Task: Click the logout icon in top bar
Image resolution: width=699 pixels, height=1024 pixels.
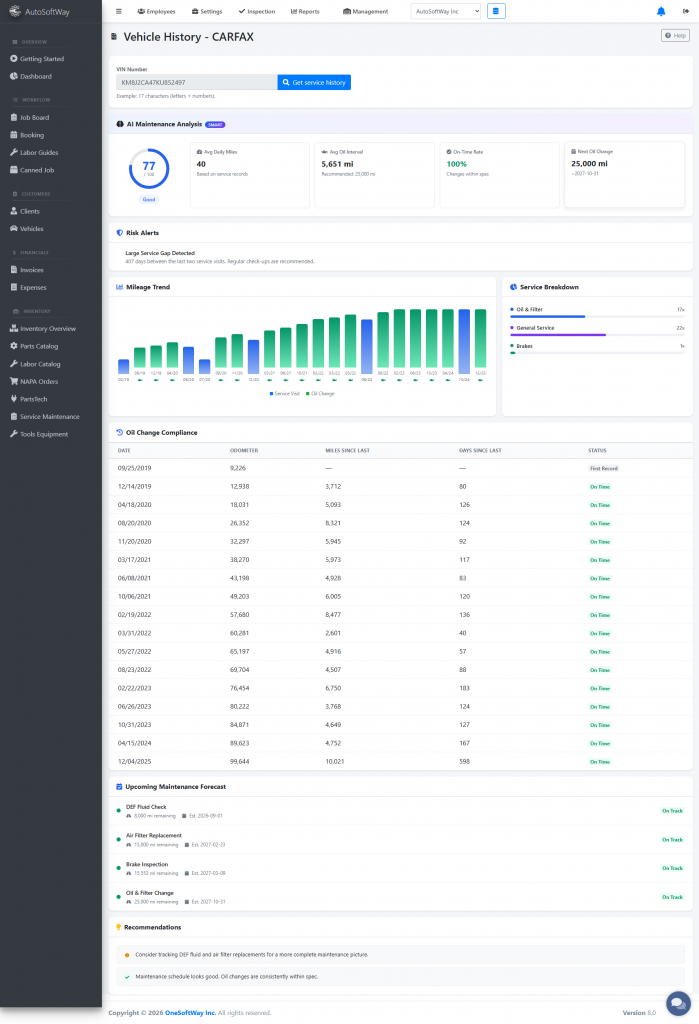Action: point(685,11)
